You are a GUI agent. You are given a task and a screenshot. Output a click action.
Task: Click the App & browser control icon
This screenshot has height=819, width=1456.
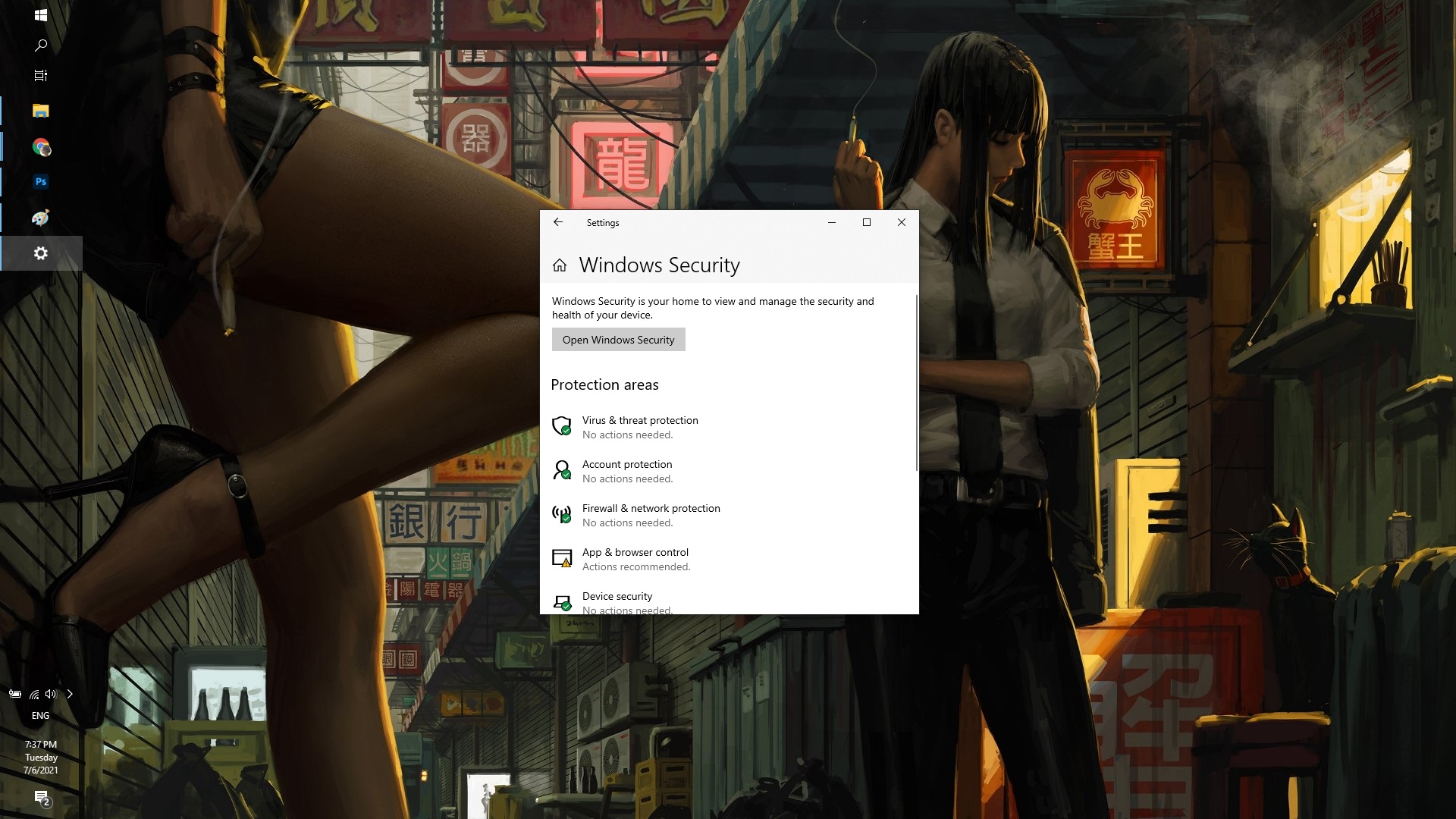[x=562, y=558]
